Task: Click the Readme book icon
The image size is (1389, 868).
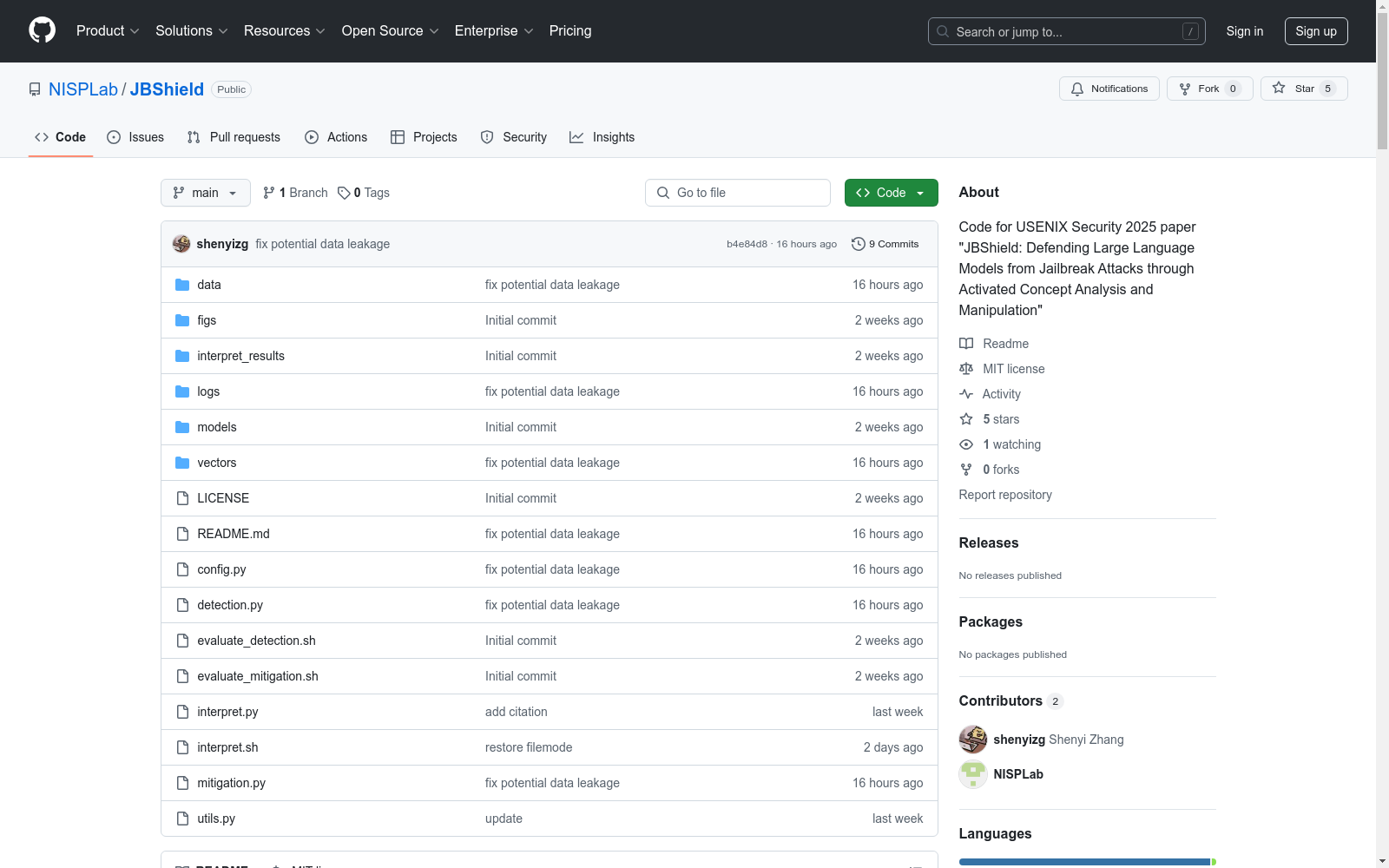Action: click(x=966, y=344)
